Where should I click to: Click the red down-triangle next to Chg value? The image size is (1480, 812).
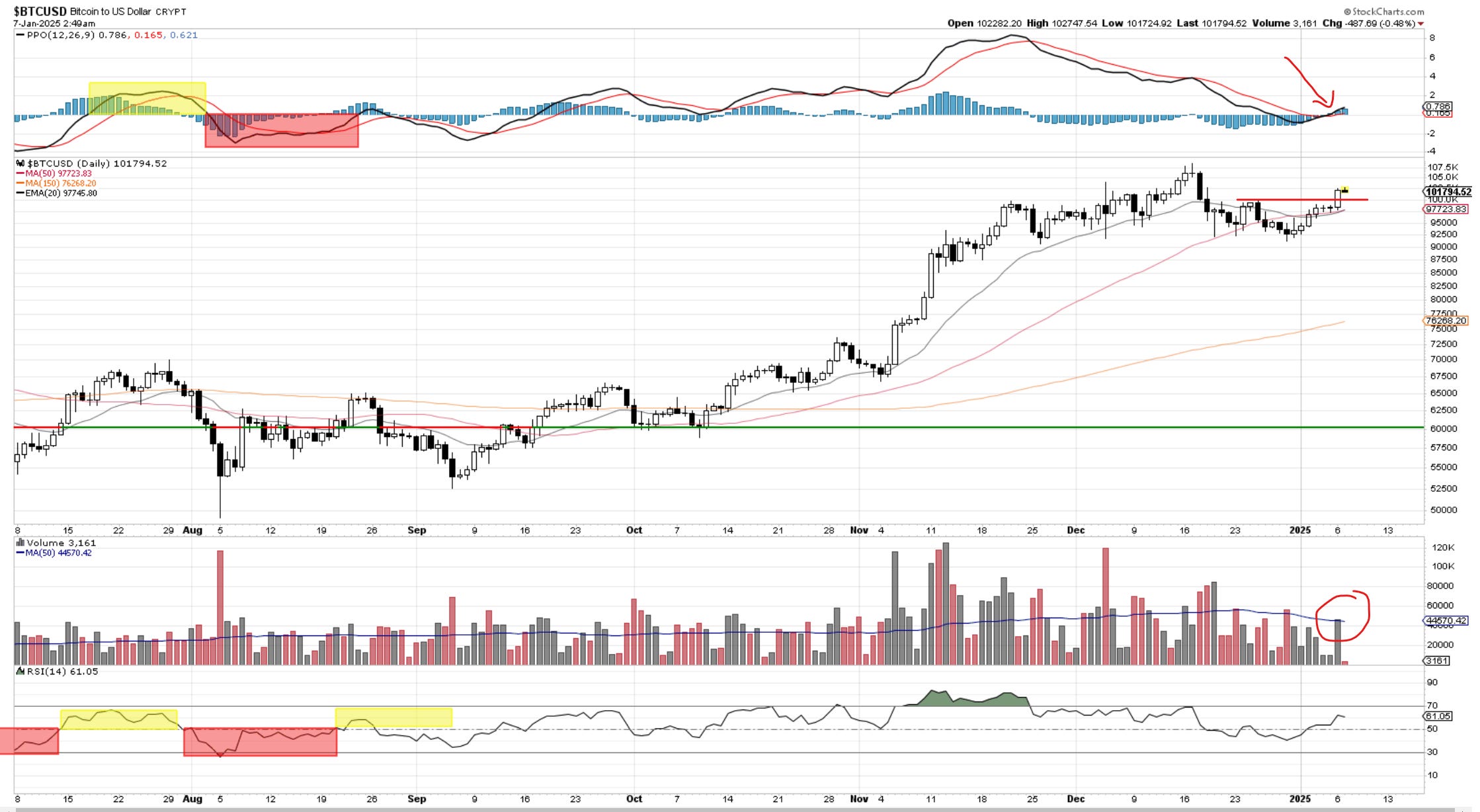click(x=1421, y=24)
